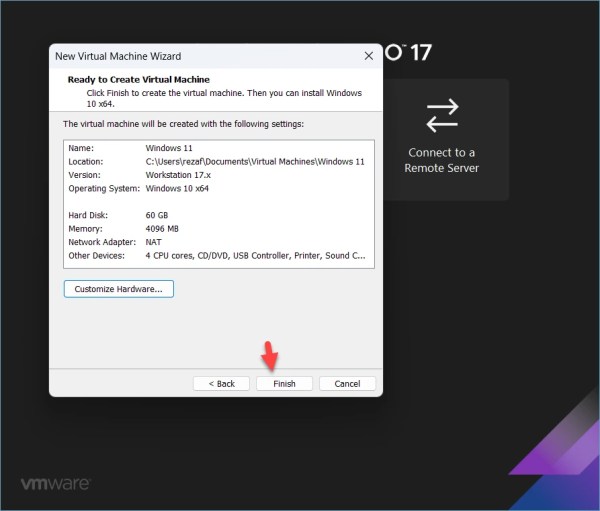Click the Network Adapter value 'NAT'
This screenshot has width=600, height=511.
(x=153, y=242)
